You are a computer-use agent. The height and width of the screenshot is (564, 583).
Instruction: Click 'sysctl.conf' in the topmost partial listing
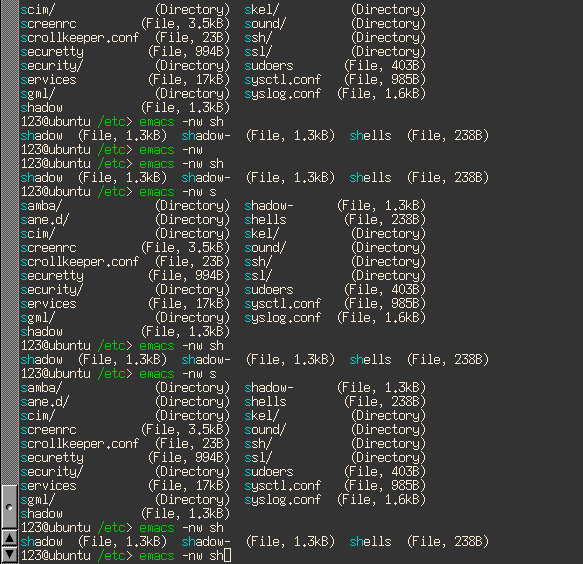(x=283, y=80)
